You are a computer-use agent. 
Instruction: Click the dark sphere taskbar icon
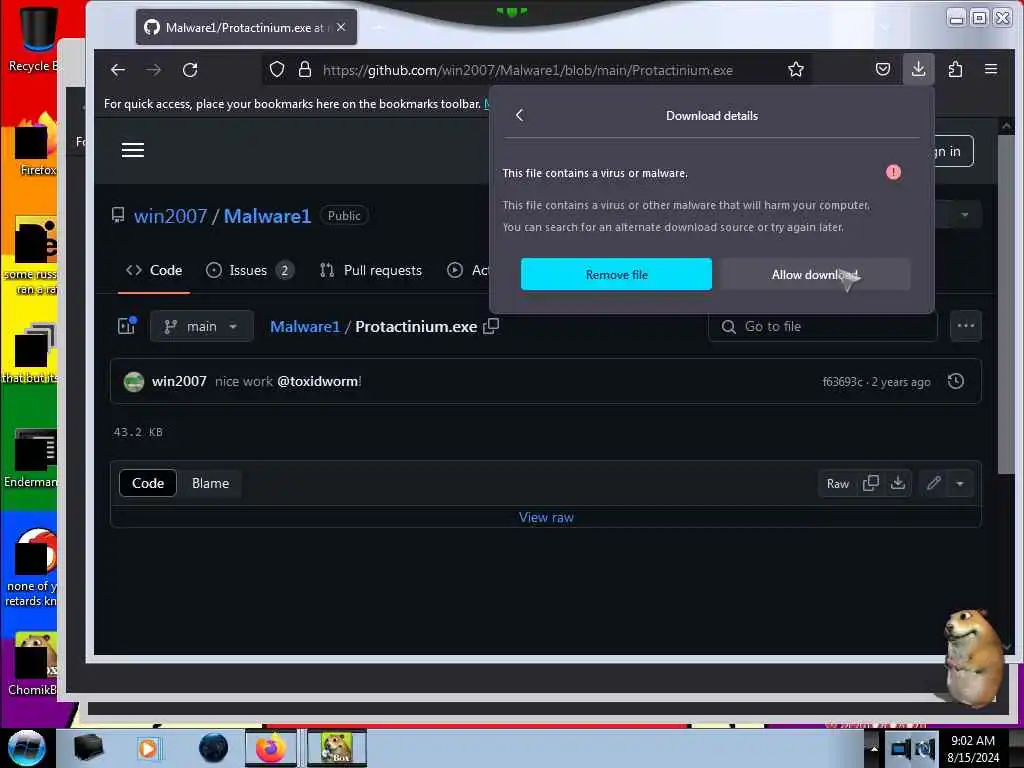point(213,748)
